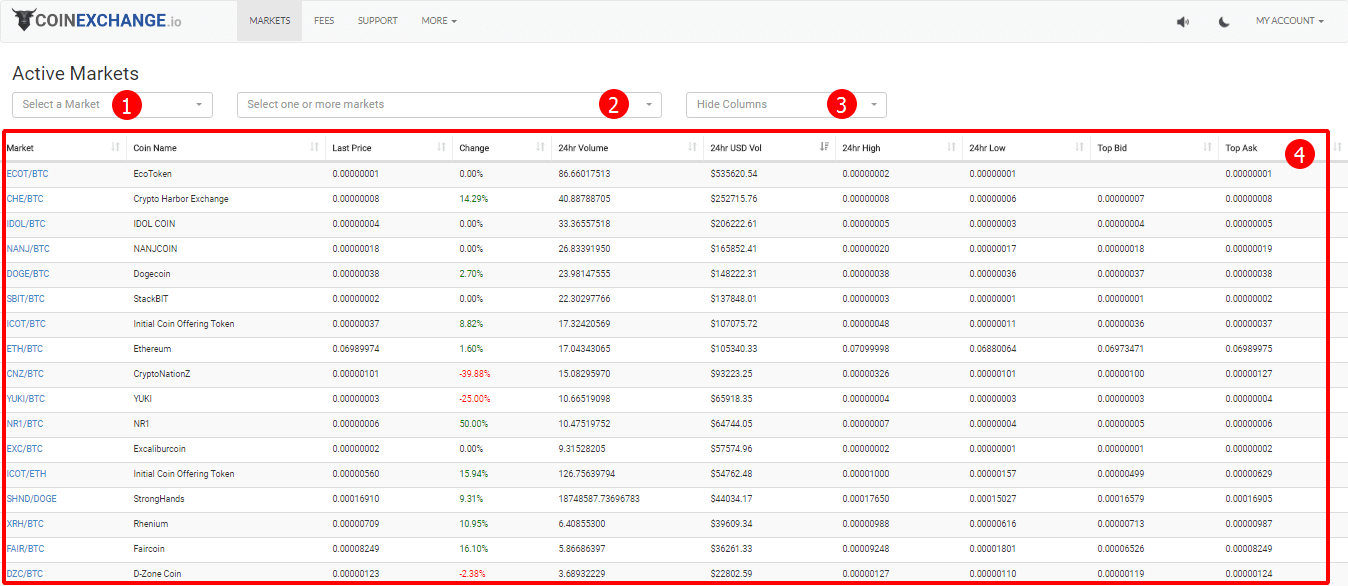Click the -39.88% change value
This screenshot has height=586, width=1348.
coord(475,374)
